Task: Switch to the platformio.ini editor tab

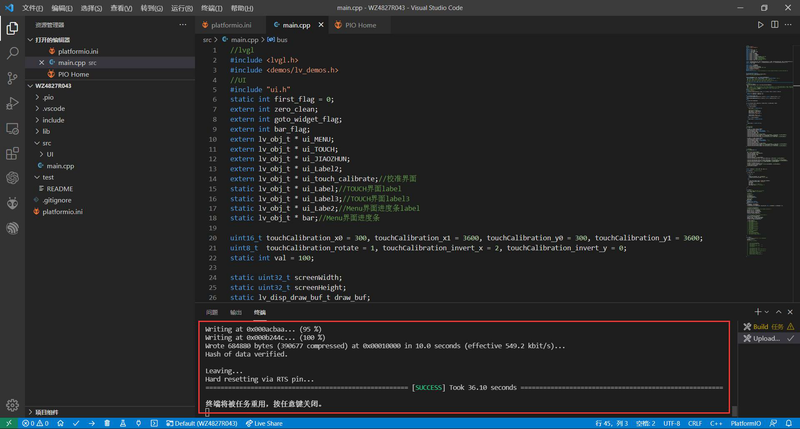Action: (233, 23)
